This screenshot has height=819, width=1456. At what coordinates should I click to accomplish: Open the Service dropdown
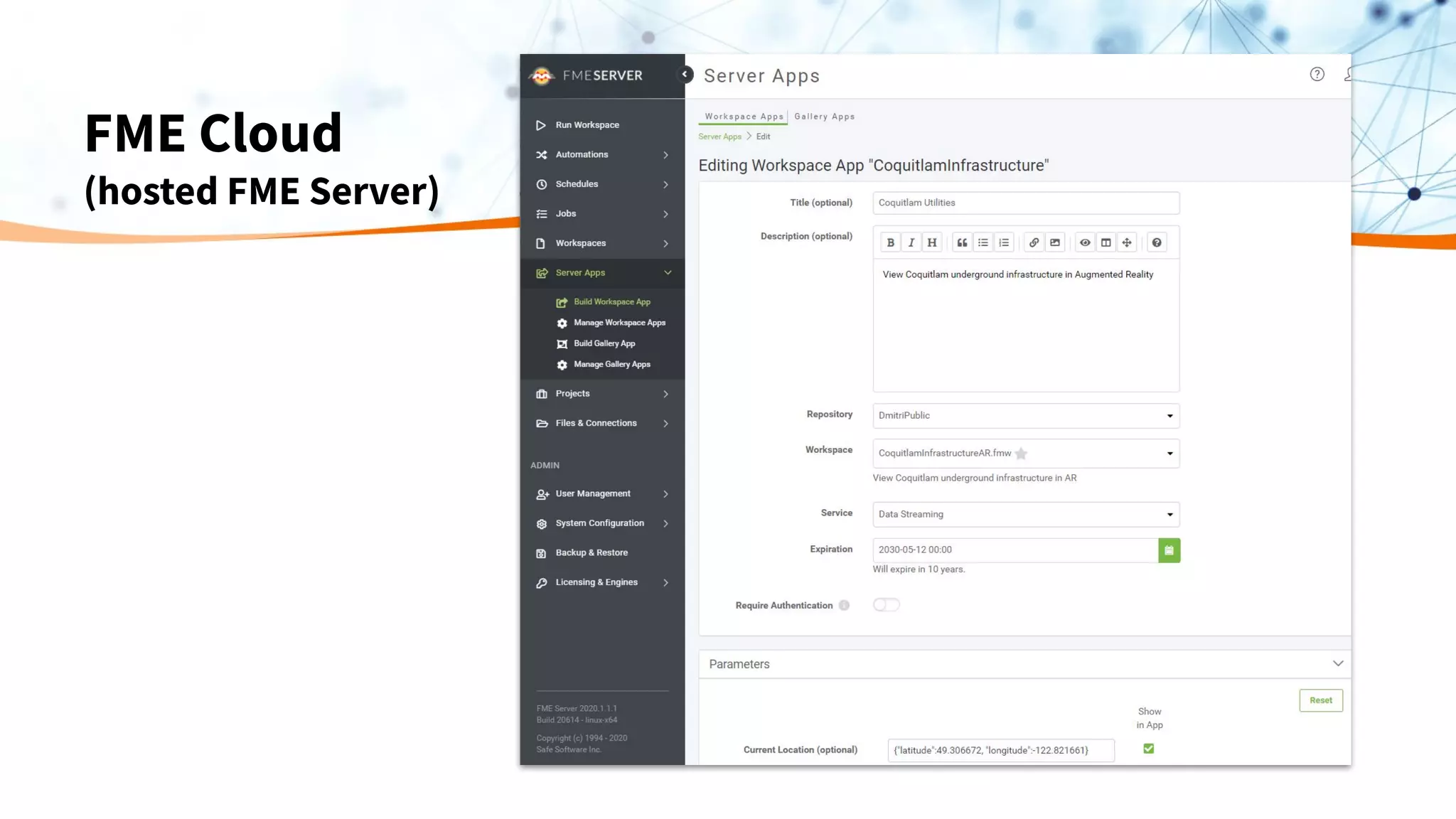point(1026,515)
